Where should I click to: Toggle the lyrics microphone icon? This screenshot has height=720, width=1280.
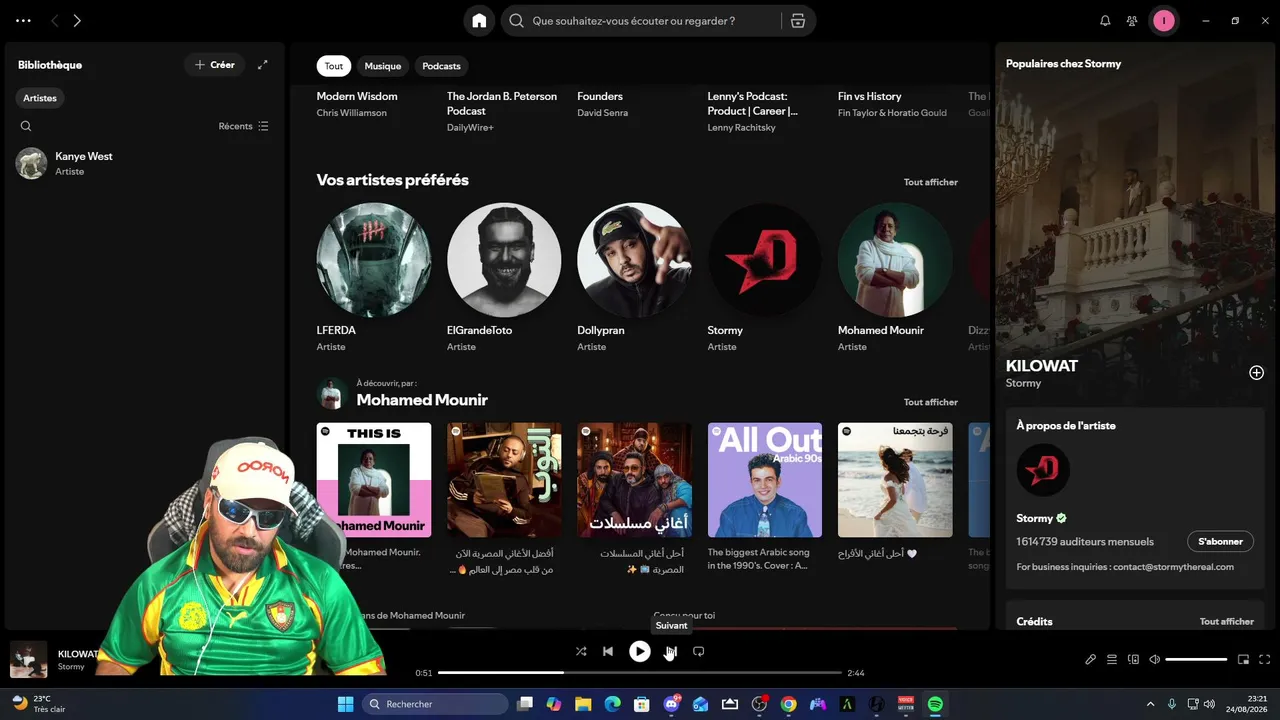1091,659
